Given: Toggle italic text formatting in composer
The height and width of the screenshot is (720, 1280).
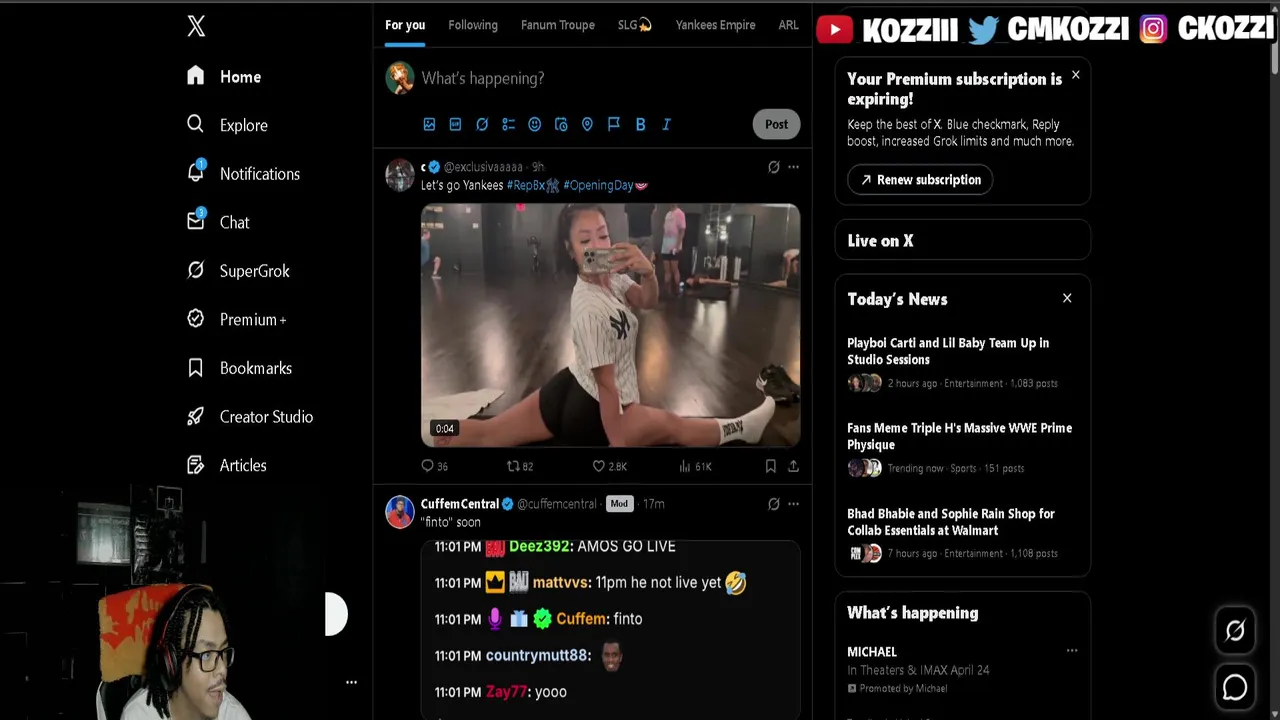Looking at the screenshot, I should tap(666, 124).
